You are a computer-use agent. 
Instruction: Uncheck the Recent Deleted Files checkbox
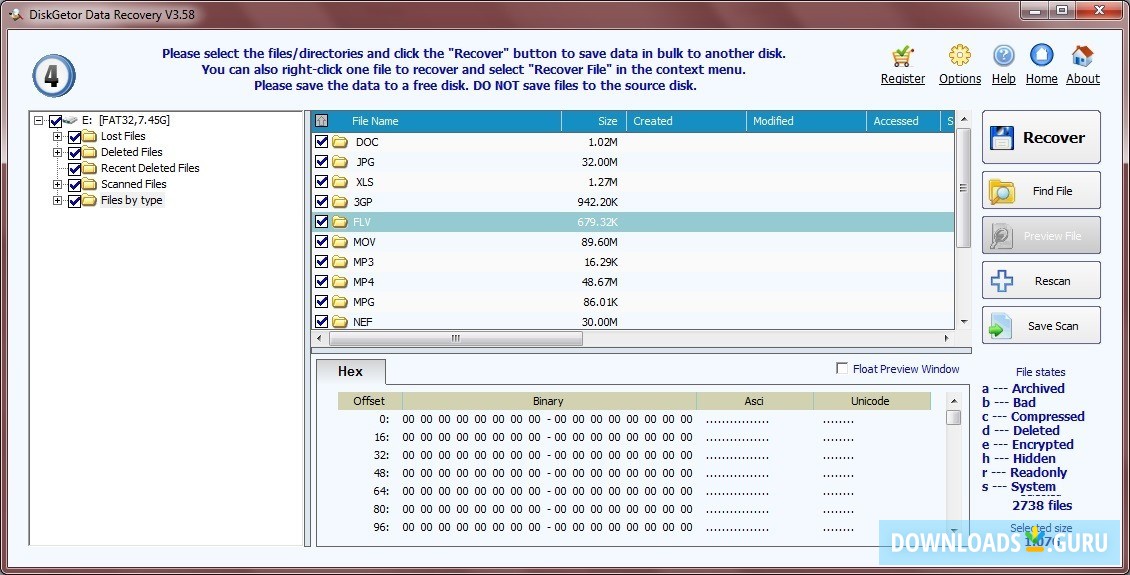[x=74, y=169]
